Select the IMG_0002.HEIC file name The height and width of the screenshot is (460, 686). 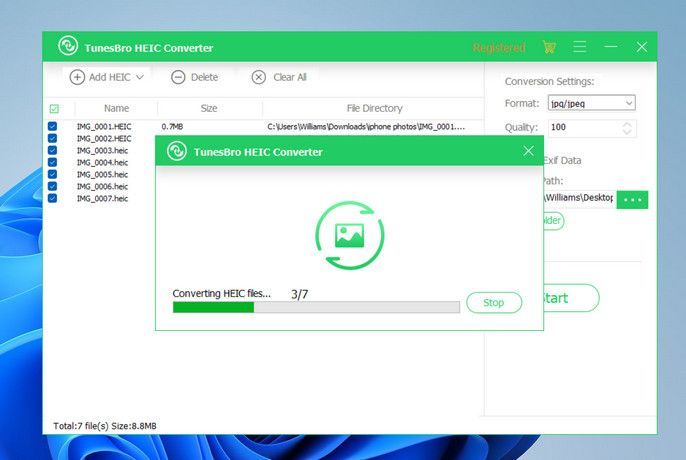[x=104, y=138]
